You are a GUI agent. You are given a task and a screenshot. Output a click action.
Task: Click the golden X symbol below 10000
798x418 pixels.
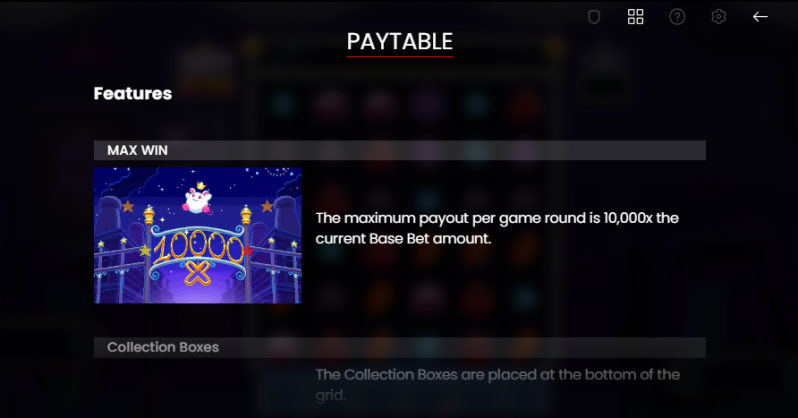(197, 274)
